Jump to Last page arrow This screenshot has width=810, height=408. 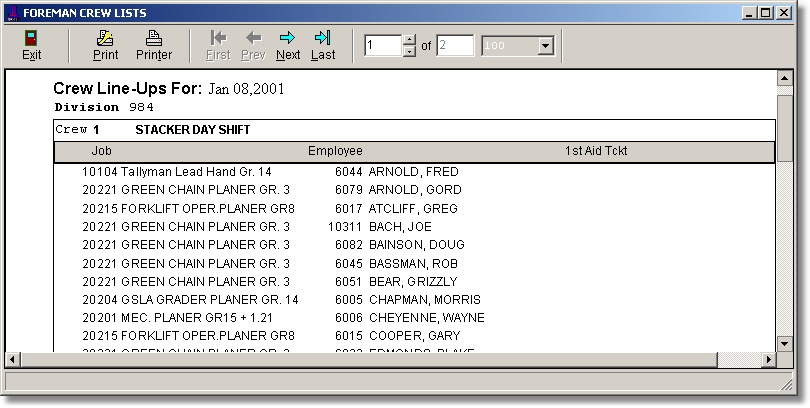(323, 39)
